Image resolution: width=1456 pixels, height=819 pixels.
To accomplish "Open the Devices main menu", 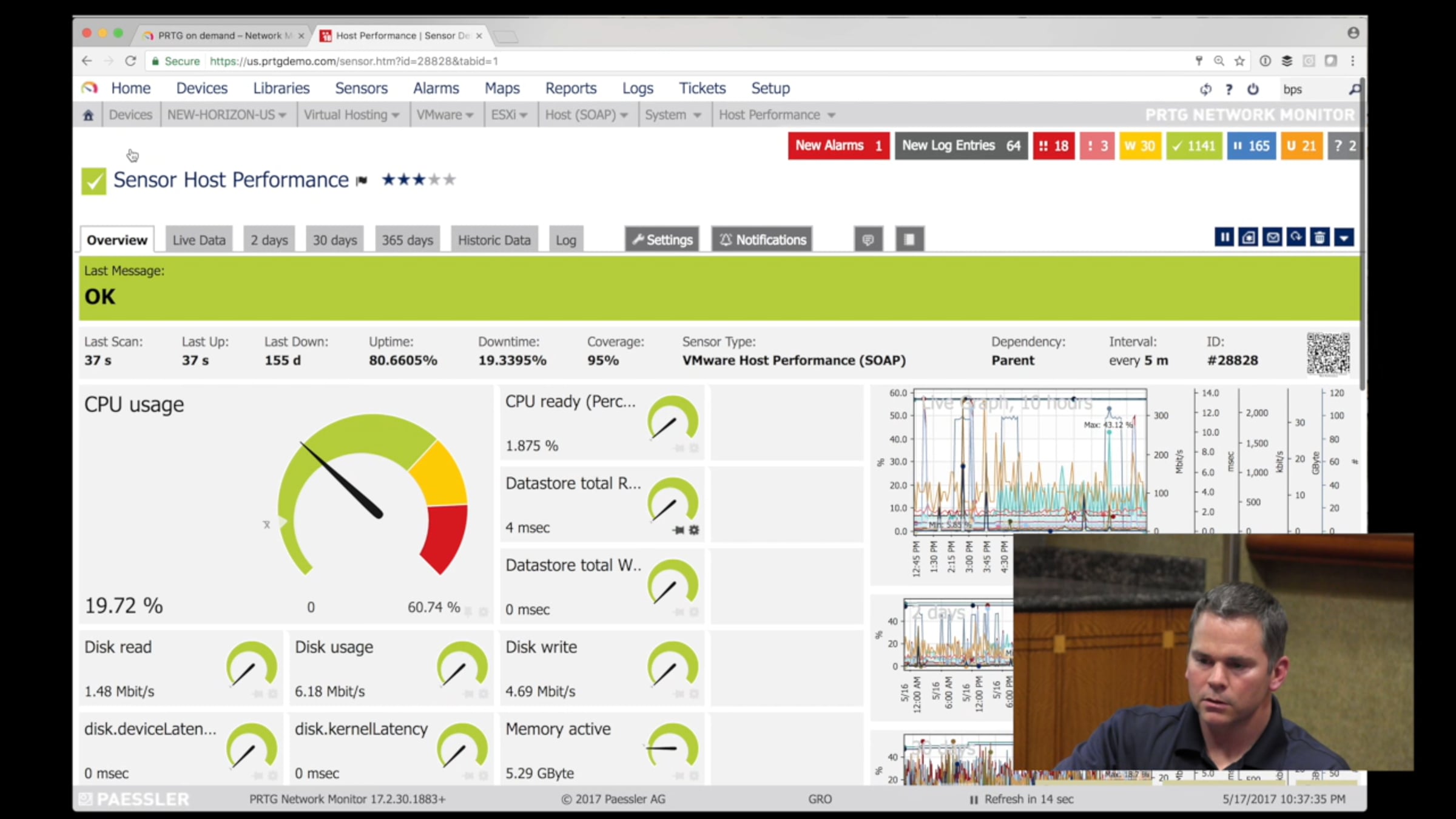I will pyautogui.click(x=202, y=88).
